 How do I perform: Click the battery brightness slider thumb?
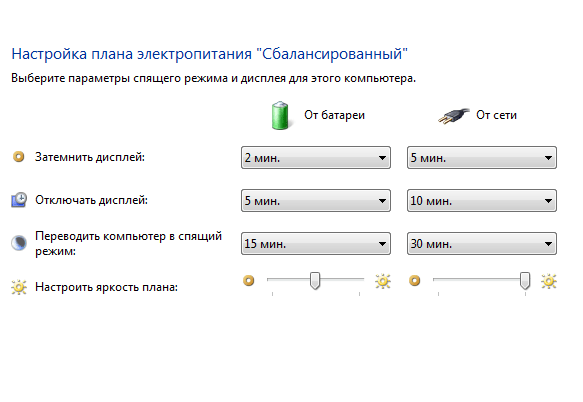315,280
